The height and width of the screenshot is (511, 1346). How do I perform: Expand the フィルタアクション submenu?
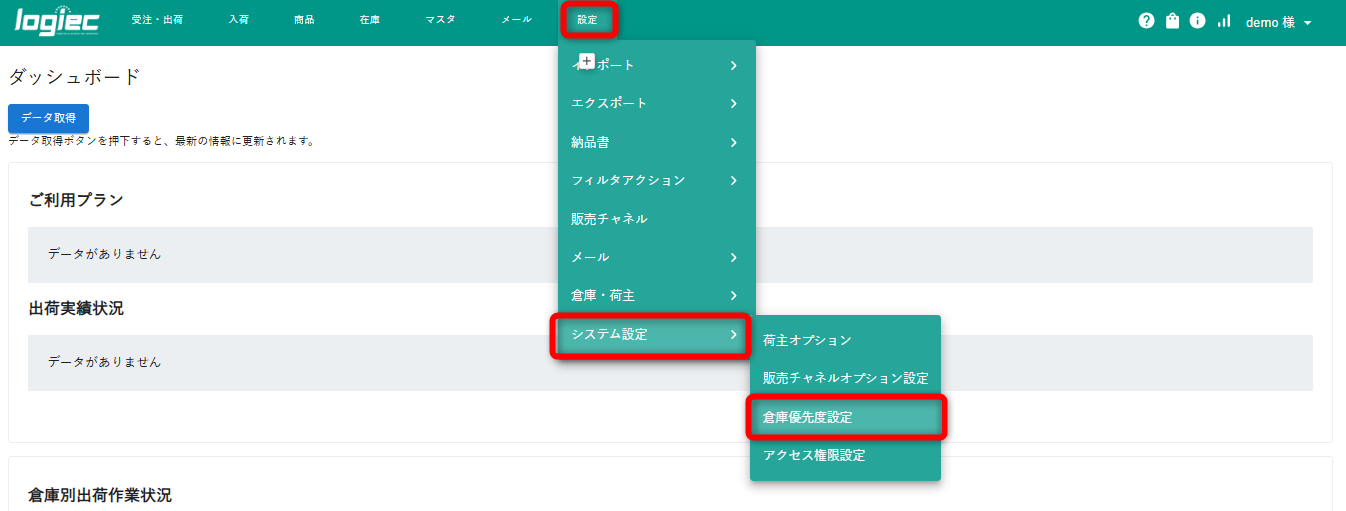656,180
